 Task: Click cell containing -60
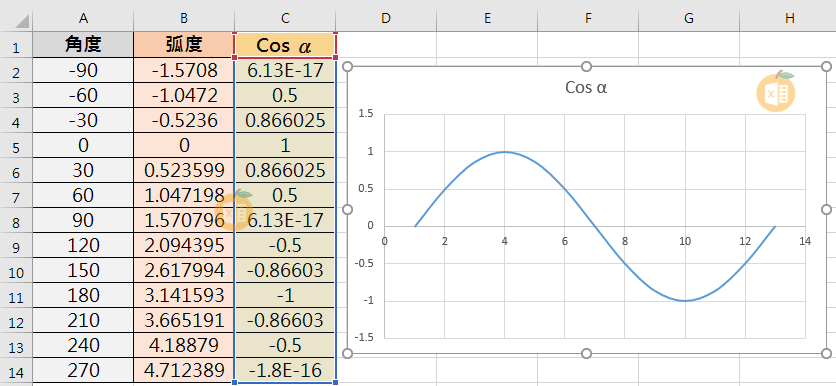point(83,95)
